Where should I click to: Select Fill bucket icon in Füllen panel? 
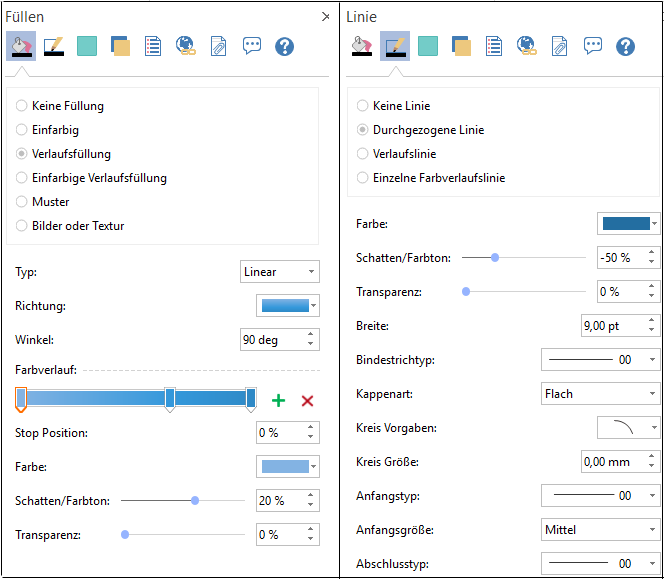coord(21,46)
